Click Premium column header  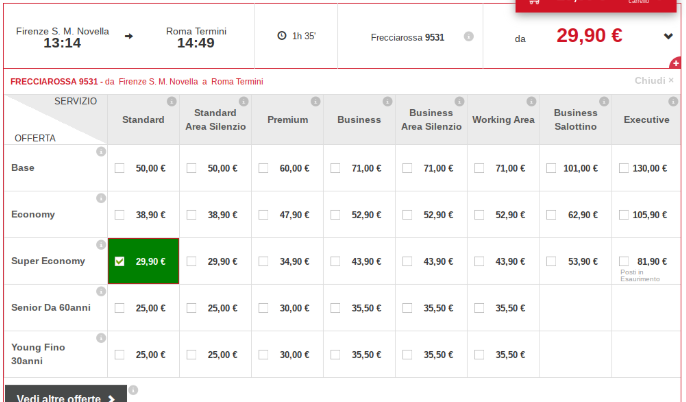[x=287, y=119]
